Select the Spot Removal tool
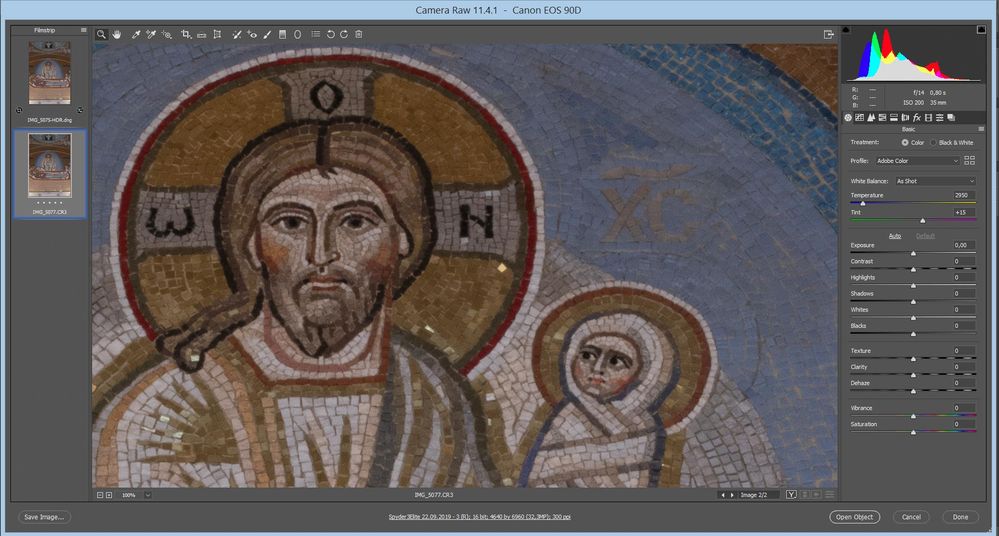This screenshot has width=999, height=536. click(x=236, y=34)
